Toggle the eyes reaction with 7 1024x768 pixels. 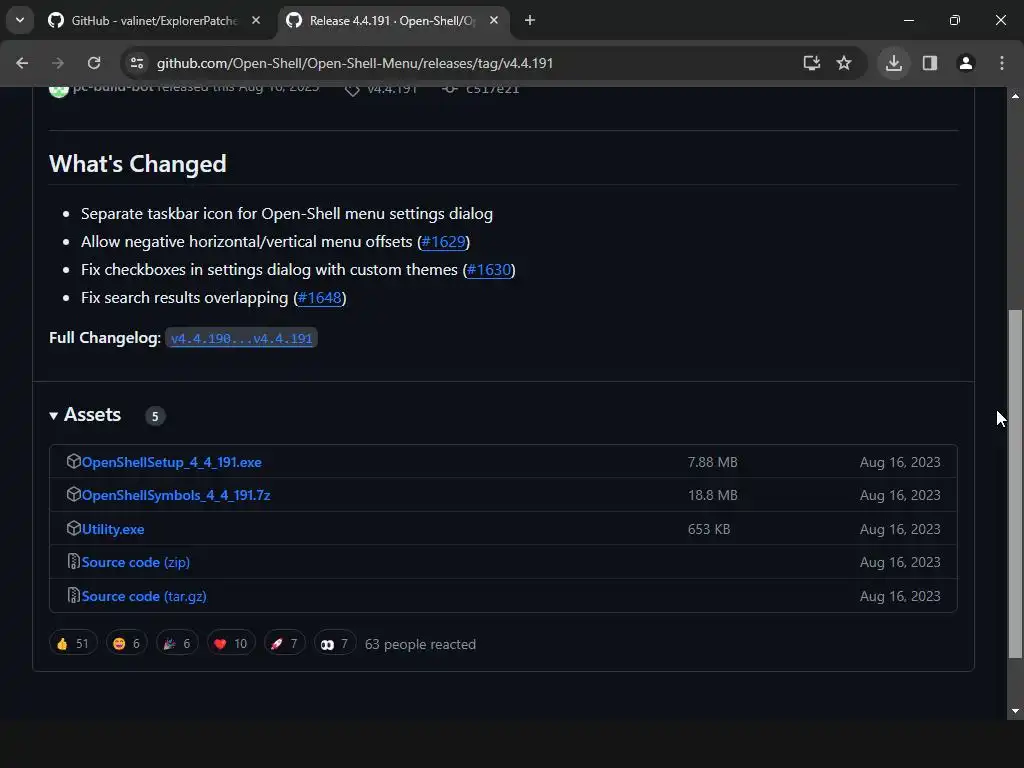[335, 644]
